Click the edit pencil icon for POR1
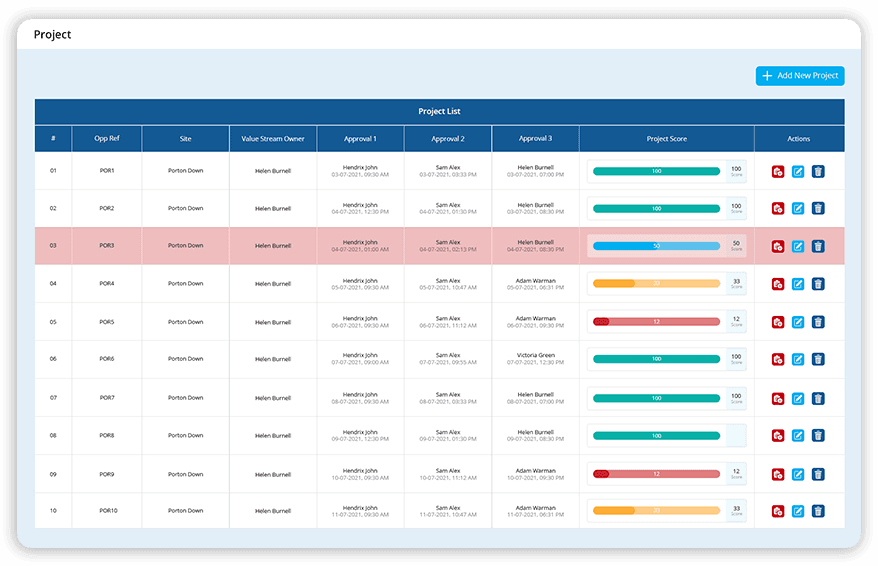 (798, 172)
